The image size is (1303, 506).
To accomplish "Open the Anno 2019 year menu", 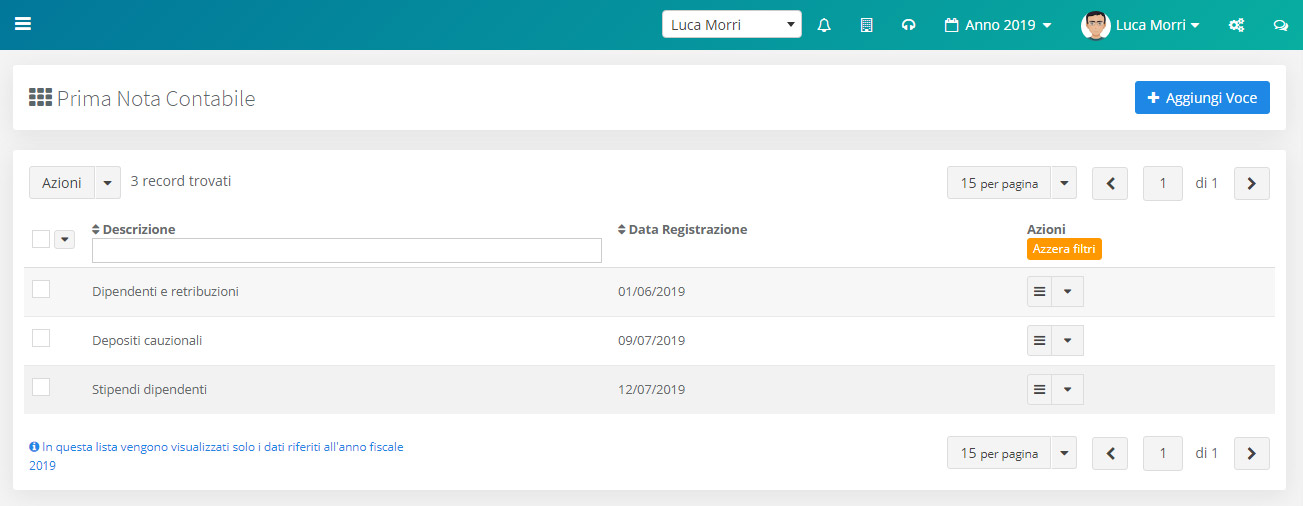I will pyautogui.click(x=998, y=25).
